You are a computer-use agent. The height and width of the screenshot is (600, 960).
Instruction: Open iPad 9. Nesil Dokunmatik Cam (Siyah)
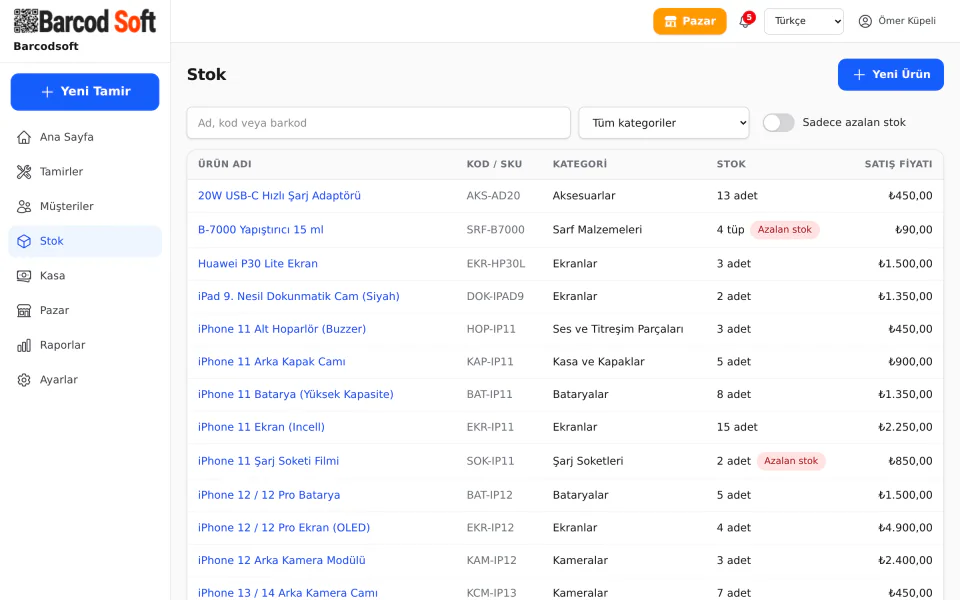[299, 296]
